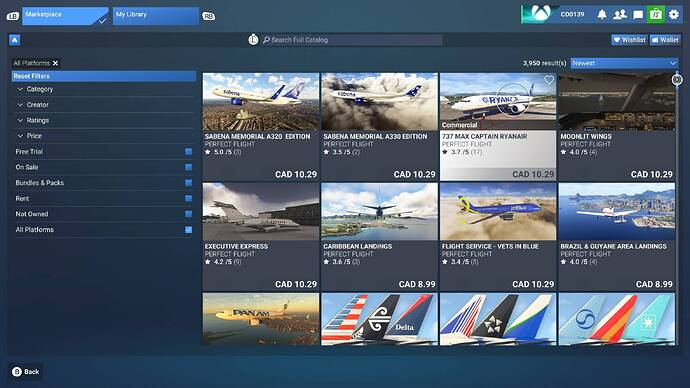Expand the Creator filter
This screenshot has height=388, width=690.
(104, 105)
